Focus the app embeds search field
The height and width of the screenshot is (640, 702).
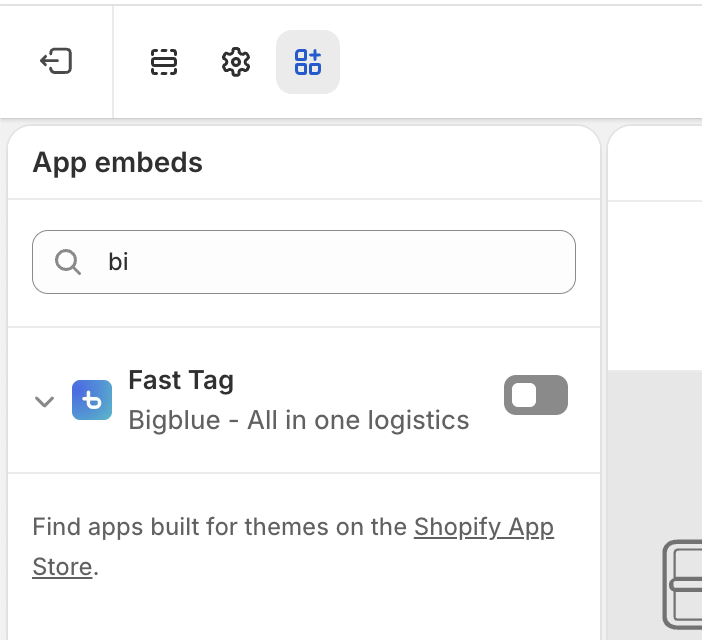pos(304,262)
